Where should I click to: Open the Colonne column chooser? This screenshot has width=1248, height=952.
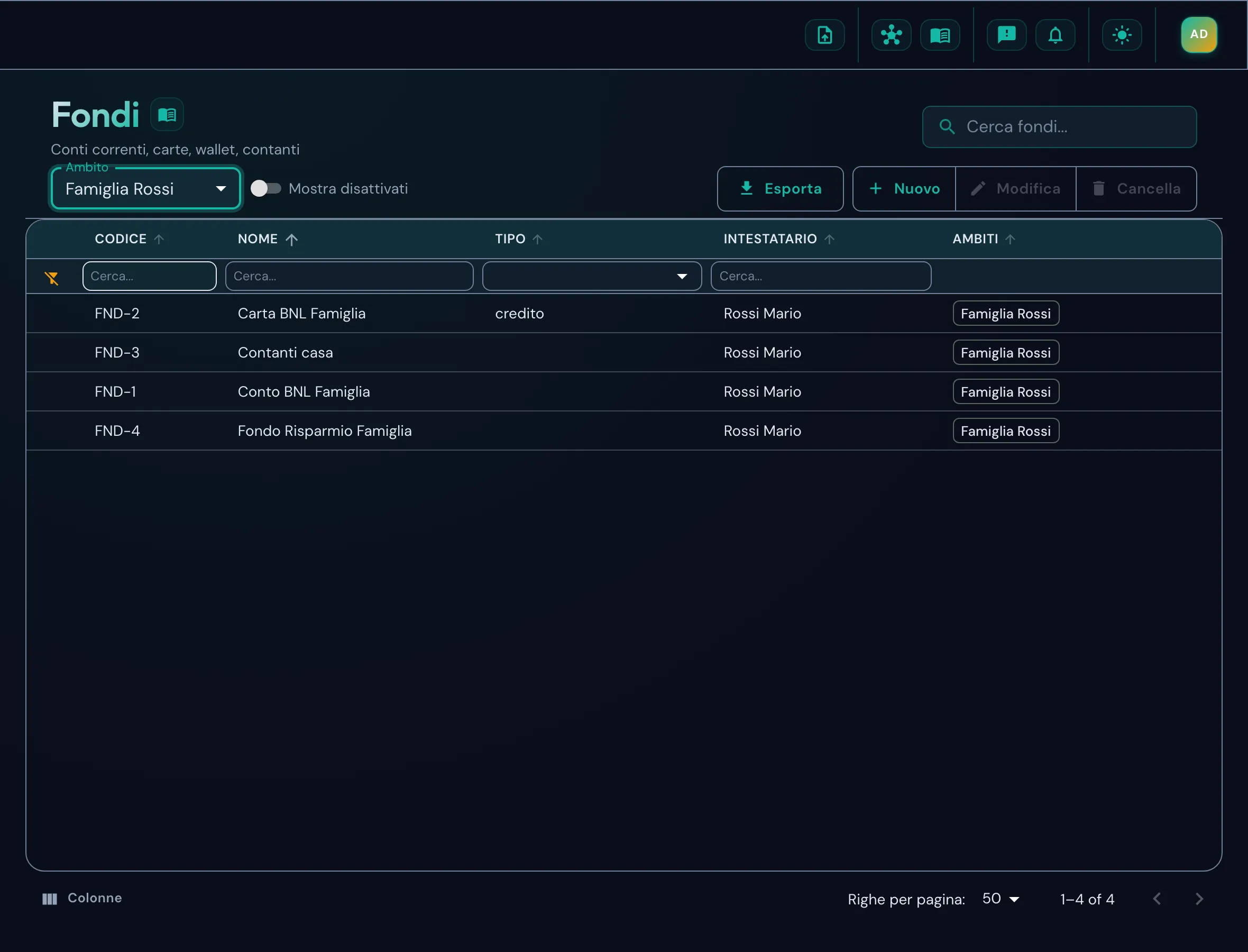click(82, 898)
